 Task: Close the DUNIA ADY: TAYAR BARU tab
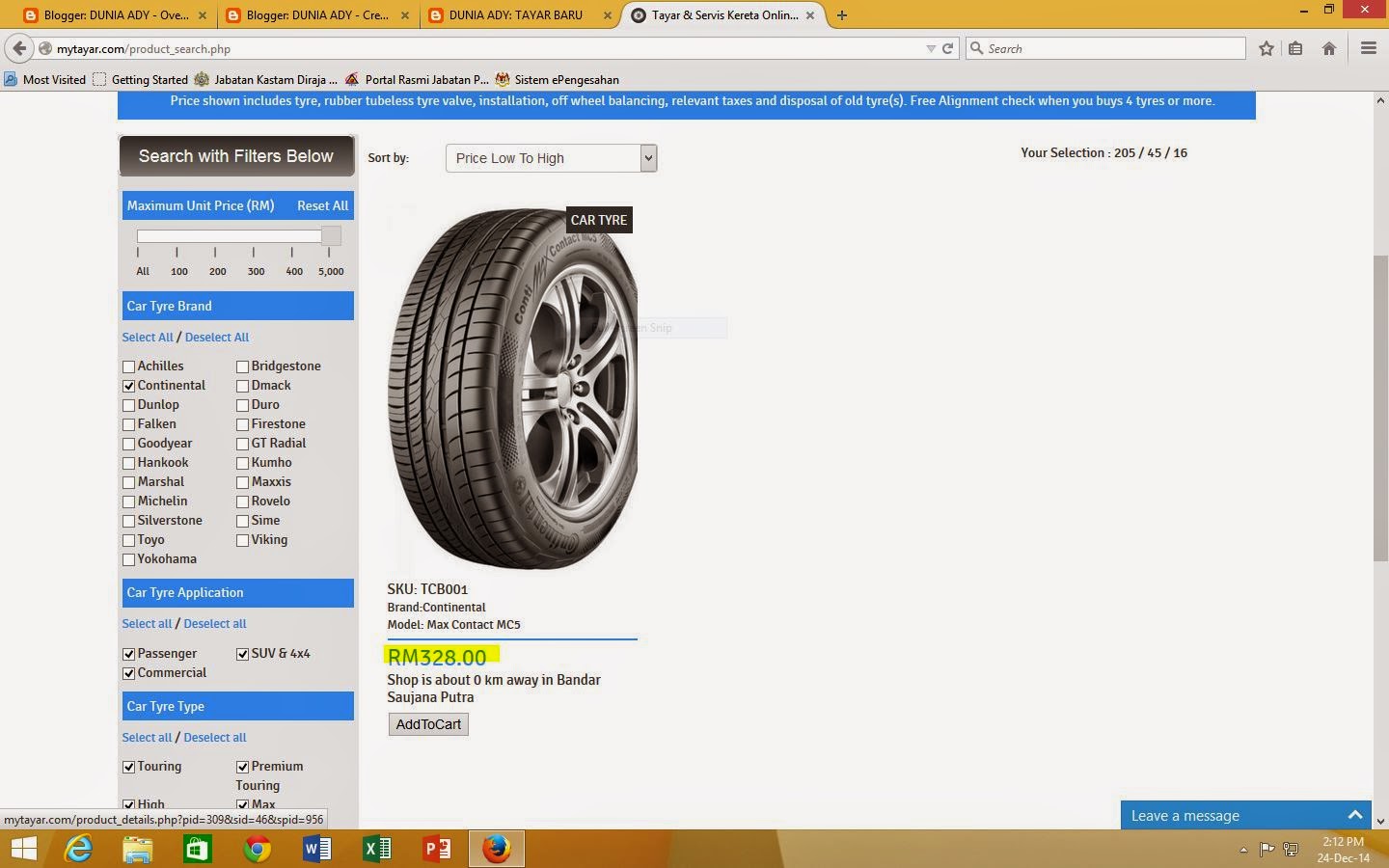click(x=607, y=15)
